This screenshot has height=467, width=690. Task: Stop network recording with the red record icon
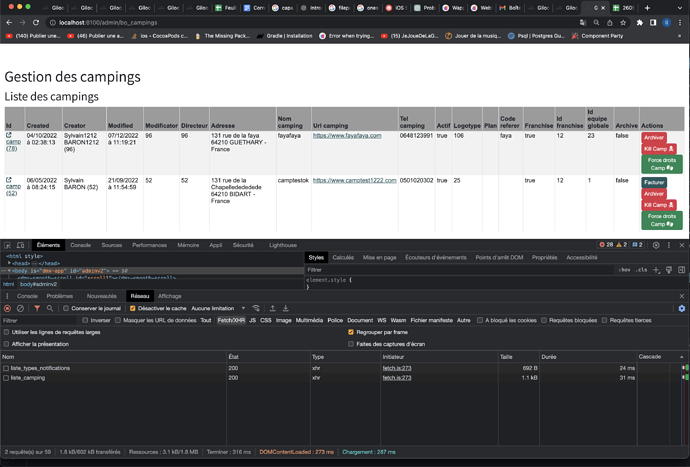point(7,309)
